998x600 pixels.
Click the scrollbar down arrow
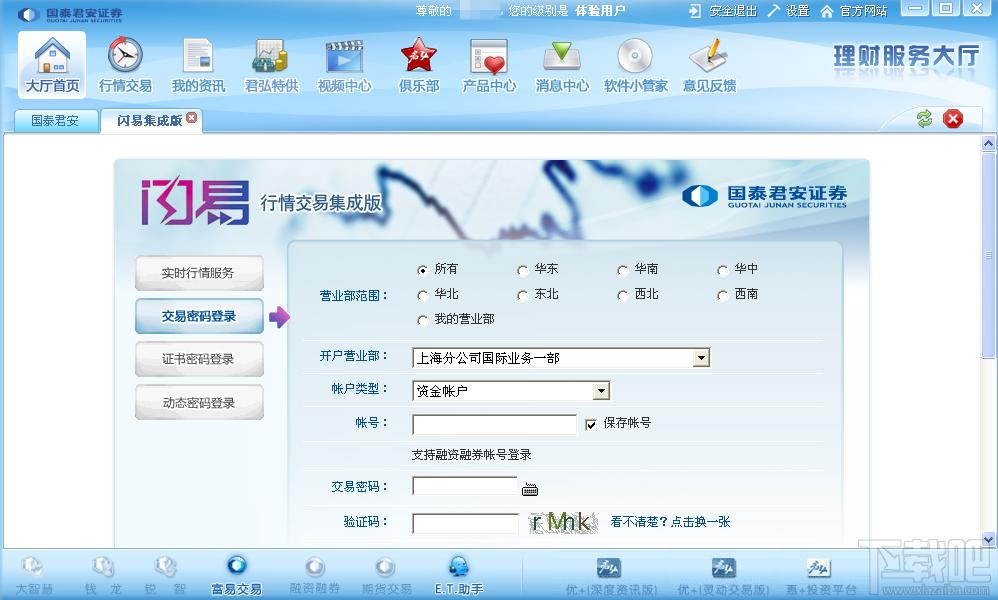tap(988, 539)
